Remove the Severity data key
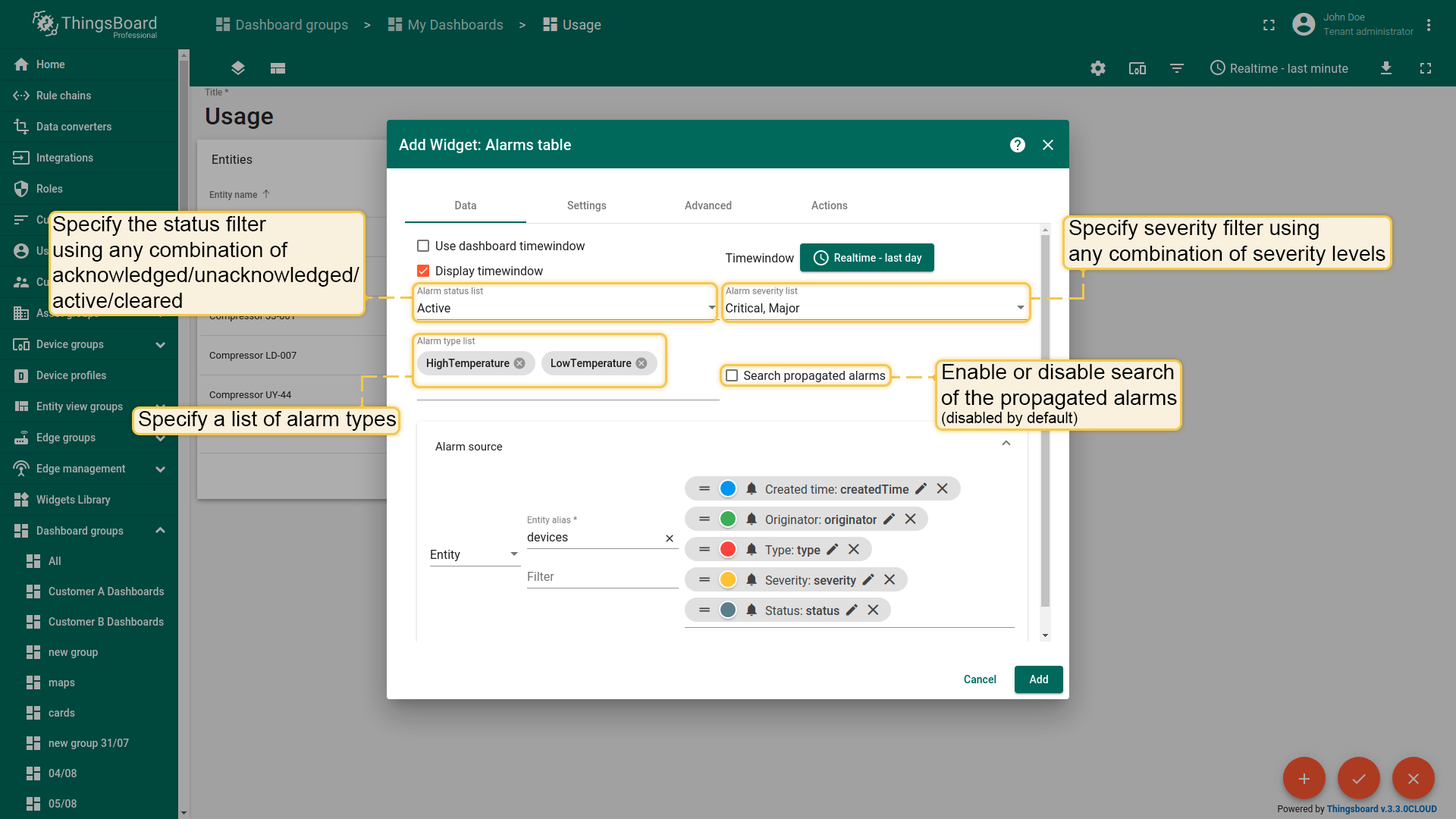The image size is (1456, 819). (890, 580)
